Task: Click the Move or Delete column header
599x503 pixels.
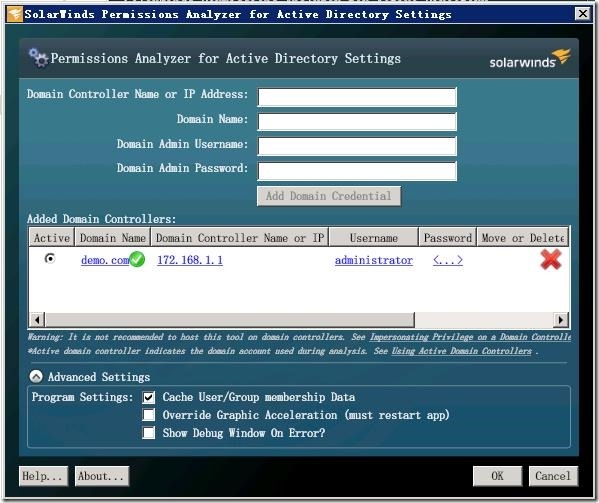Action: [x=523, y=238]
